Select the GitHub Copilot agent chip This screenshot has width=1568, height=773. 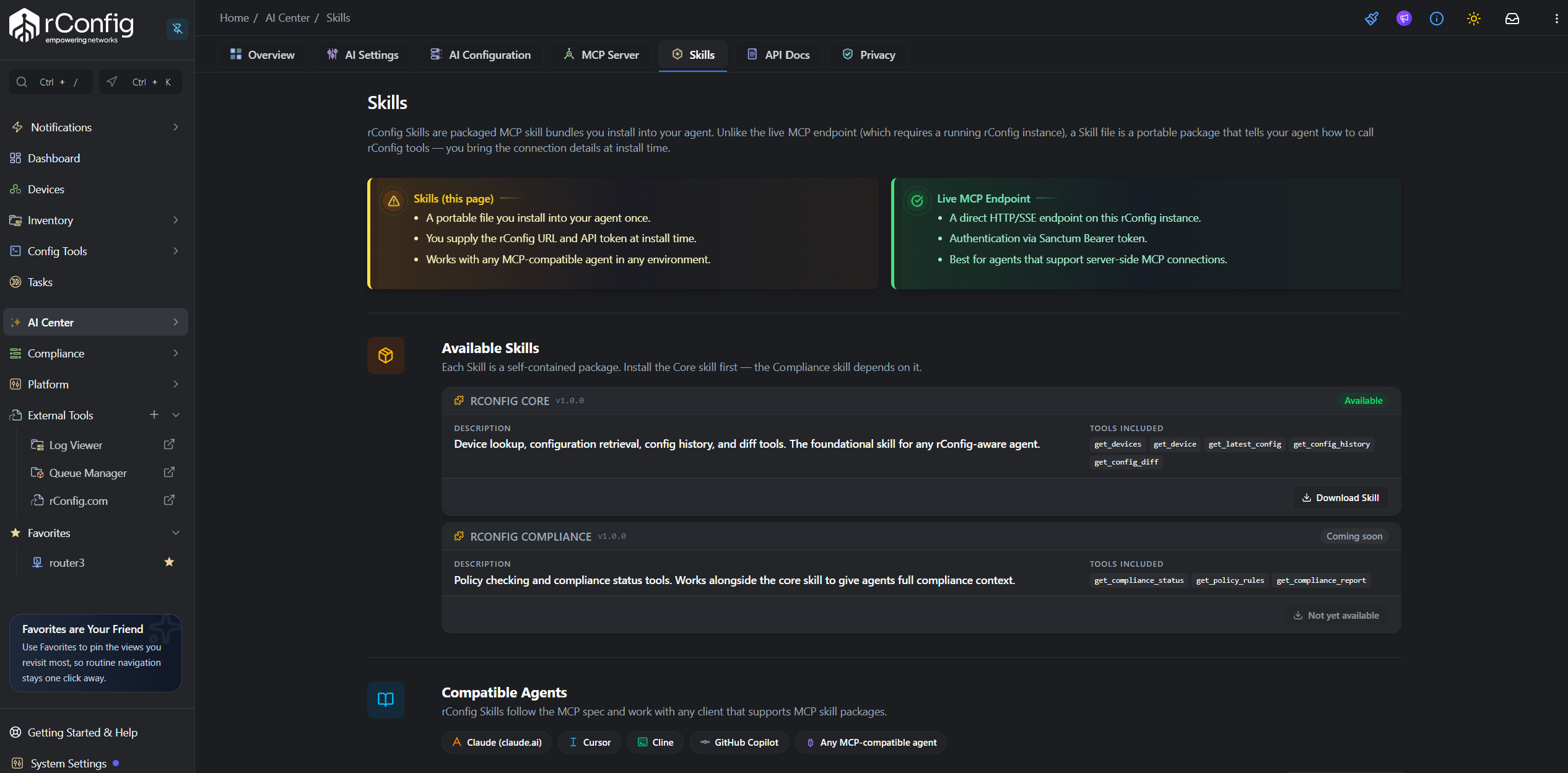coord(739,742)
